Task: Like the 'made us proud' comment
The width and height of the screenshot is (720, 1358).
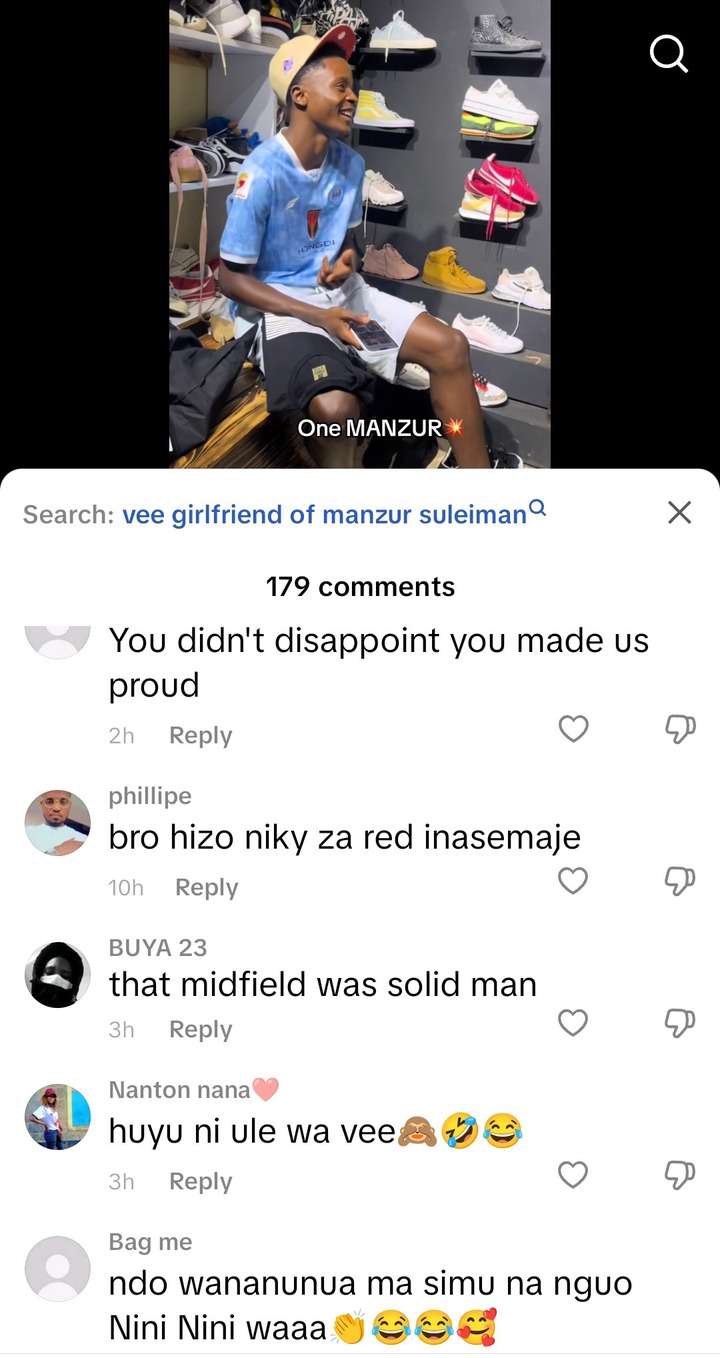Action: pyautogui.click(x=573, y=729)
